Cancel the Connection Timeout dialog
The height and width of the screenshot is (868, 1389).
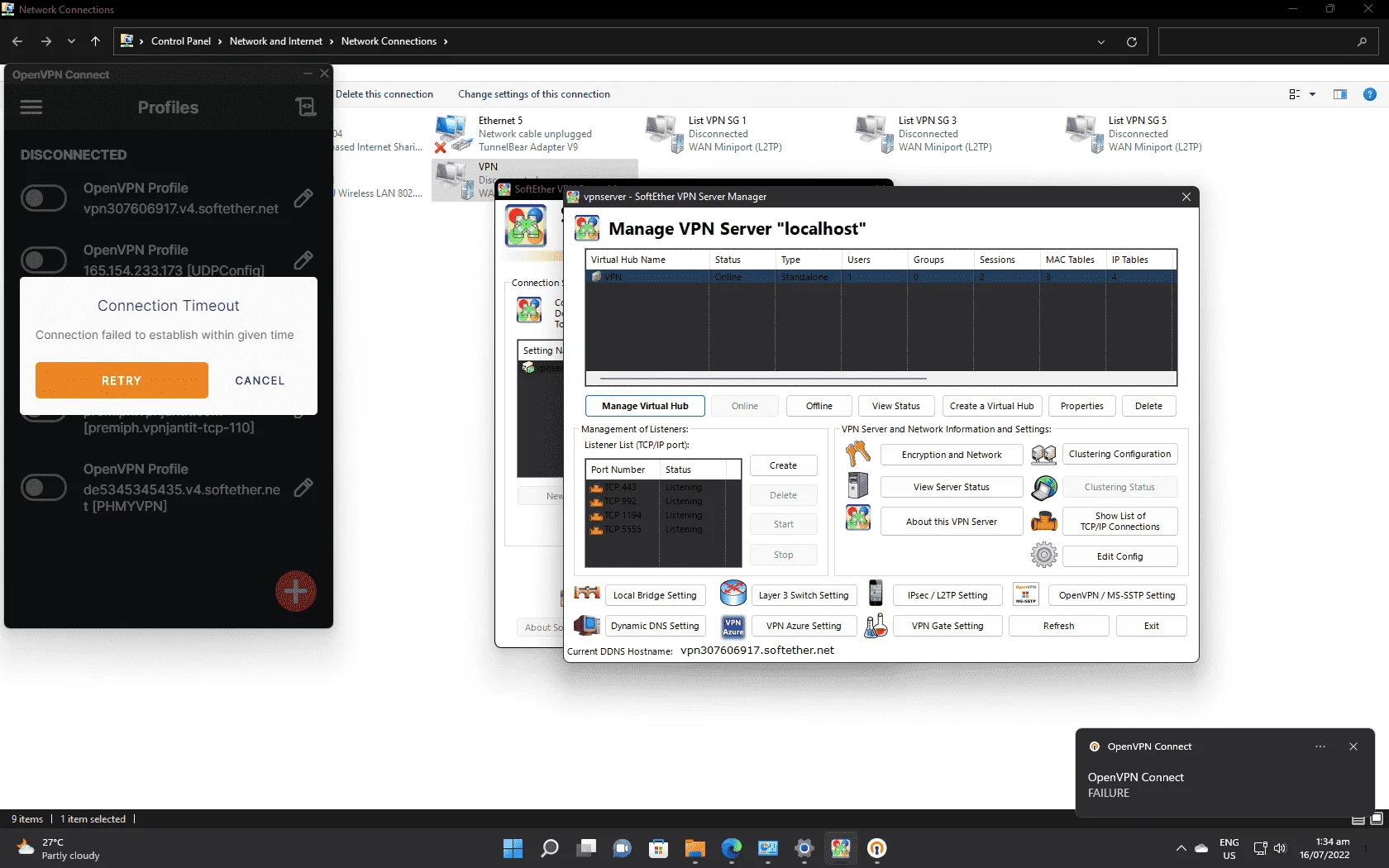tap(260, 380)
